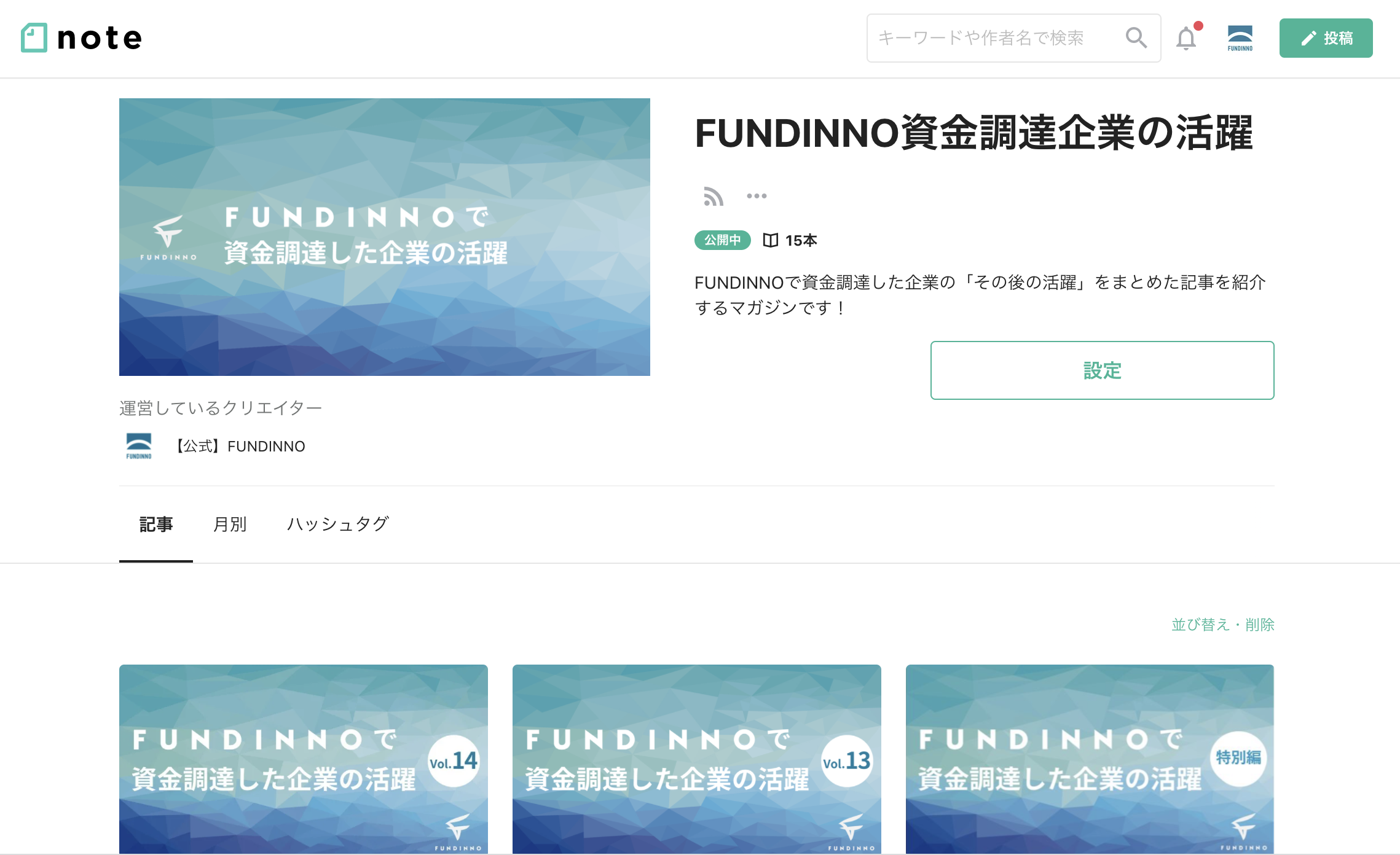The image size is (1400, 855).
Task: Open the FUNDINNO account avatar menu
Action: [1240, 38]
